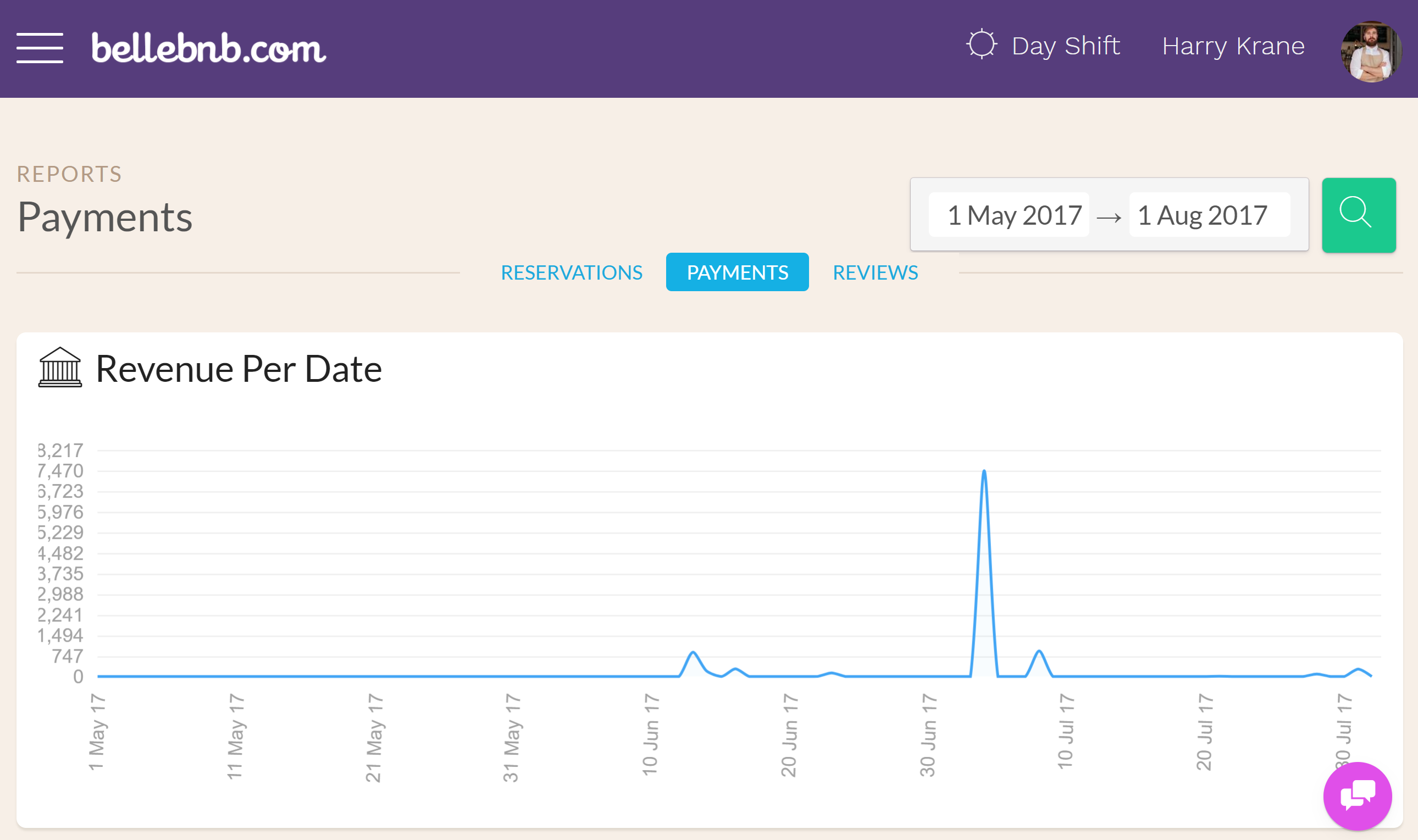
Task: Click the 2,988 y-axis value
Action: 60,594
